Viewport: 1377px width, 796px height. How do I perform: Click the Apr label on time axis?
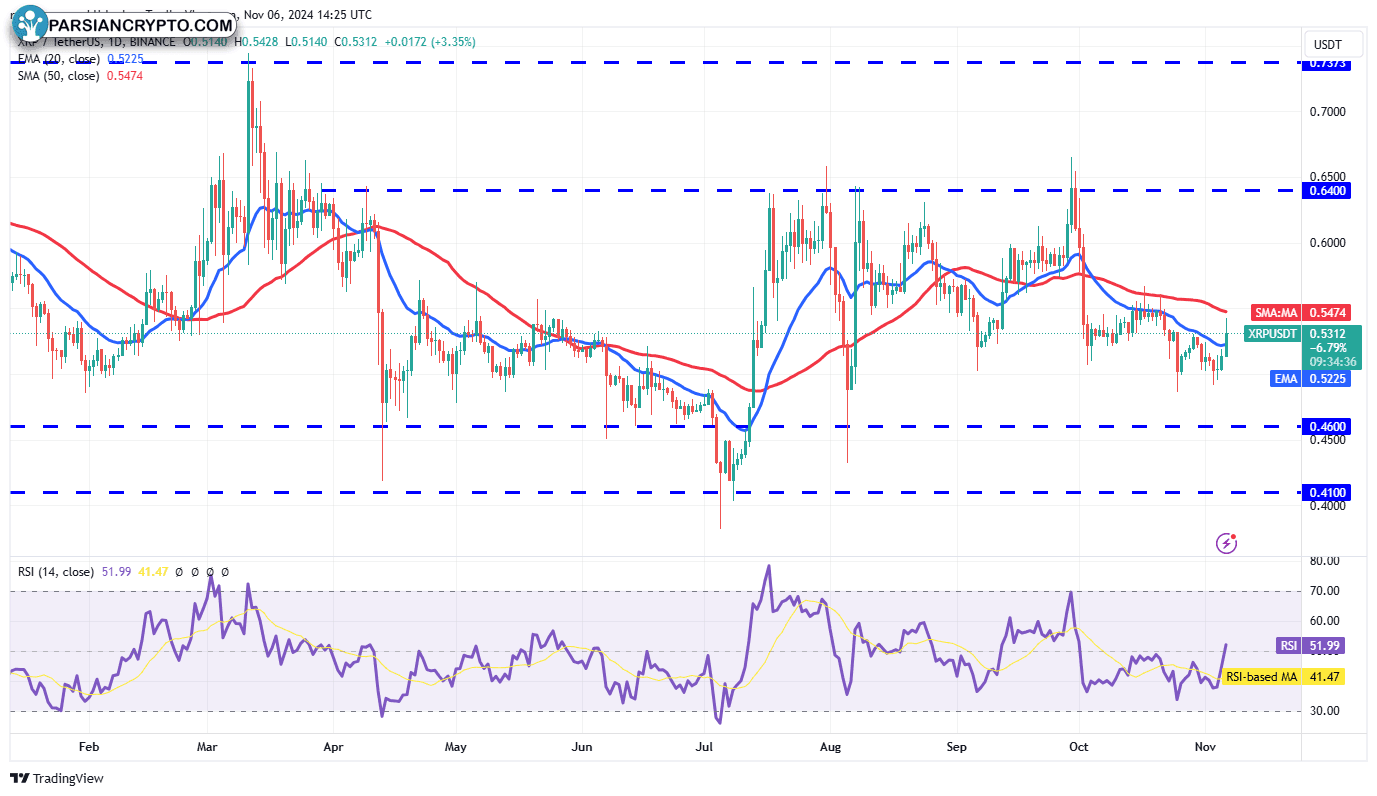334,747
